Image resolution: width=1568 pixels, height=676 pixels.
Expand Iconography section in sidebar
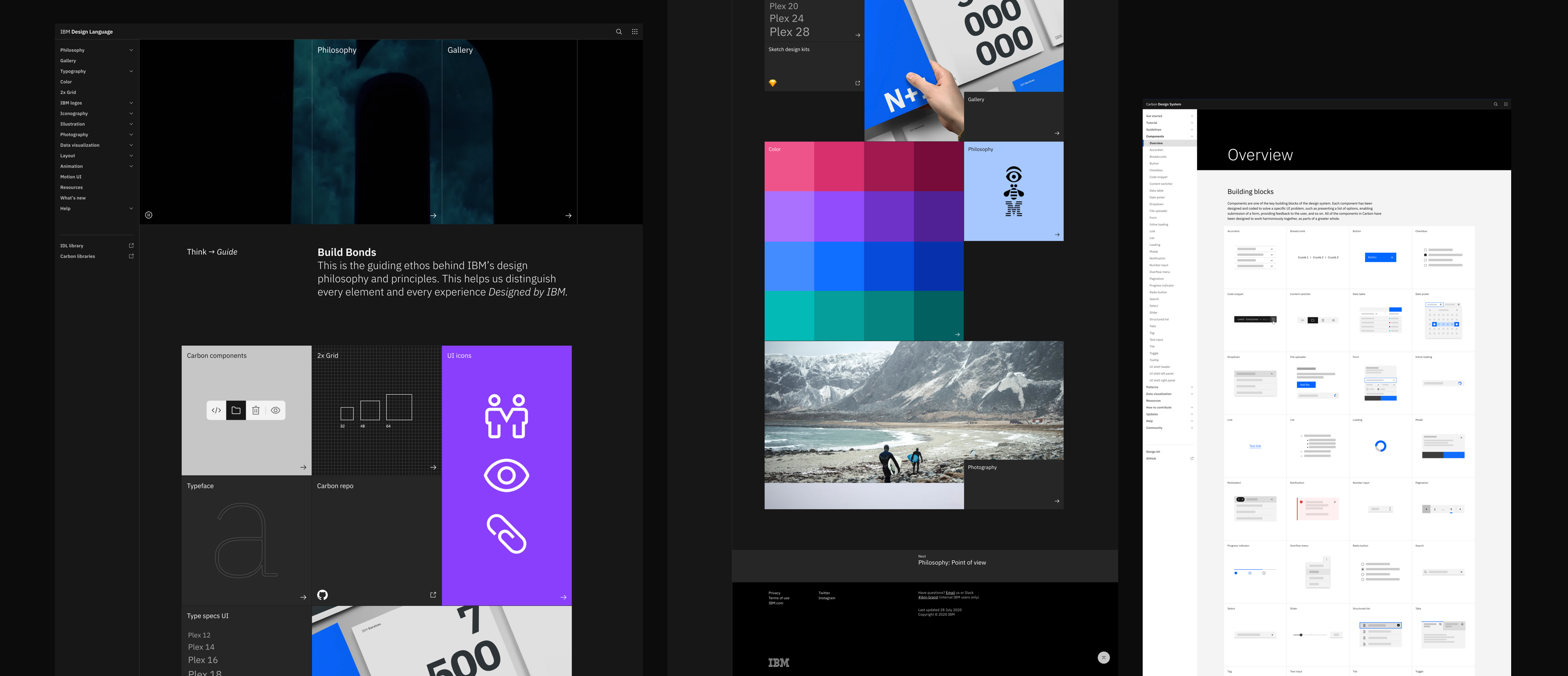[131, 113]
